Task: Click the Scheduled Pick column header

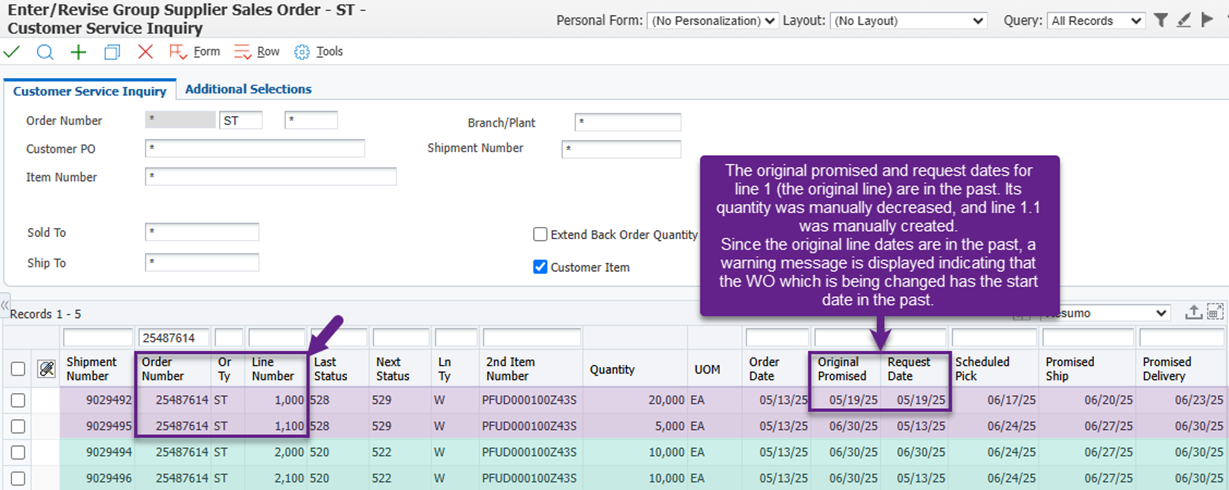Action: click(995, 369)
